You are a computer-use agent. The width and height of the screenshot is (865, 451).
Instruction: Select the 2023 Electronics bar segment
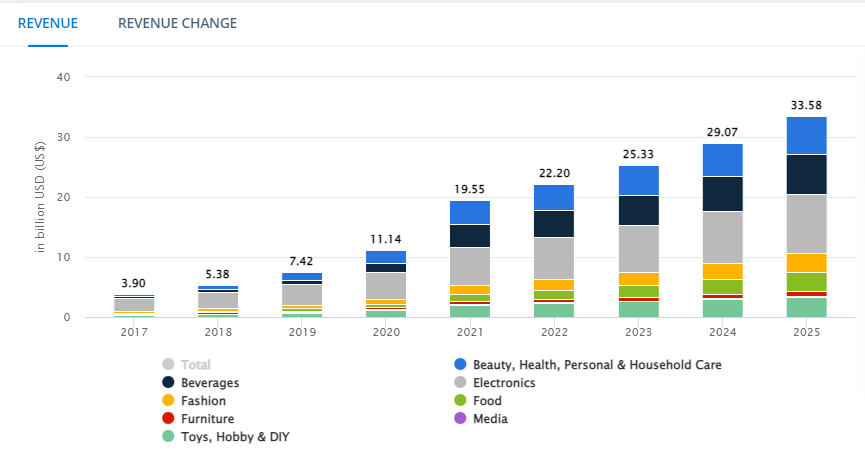coord(639,249)
